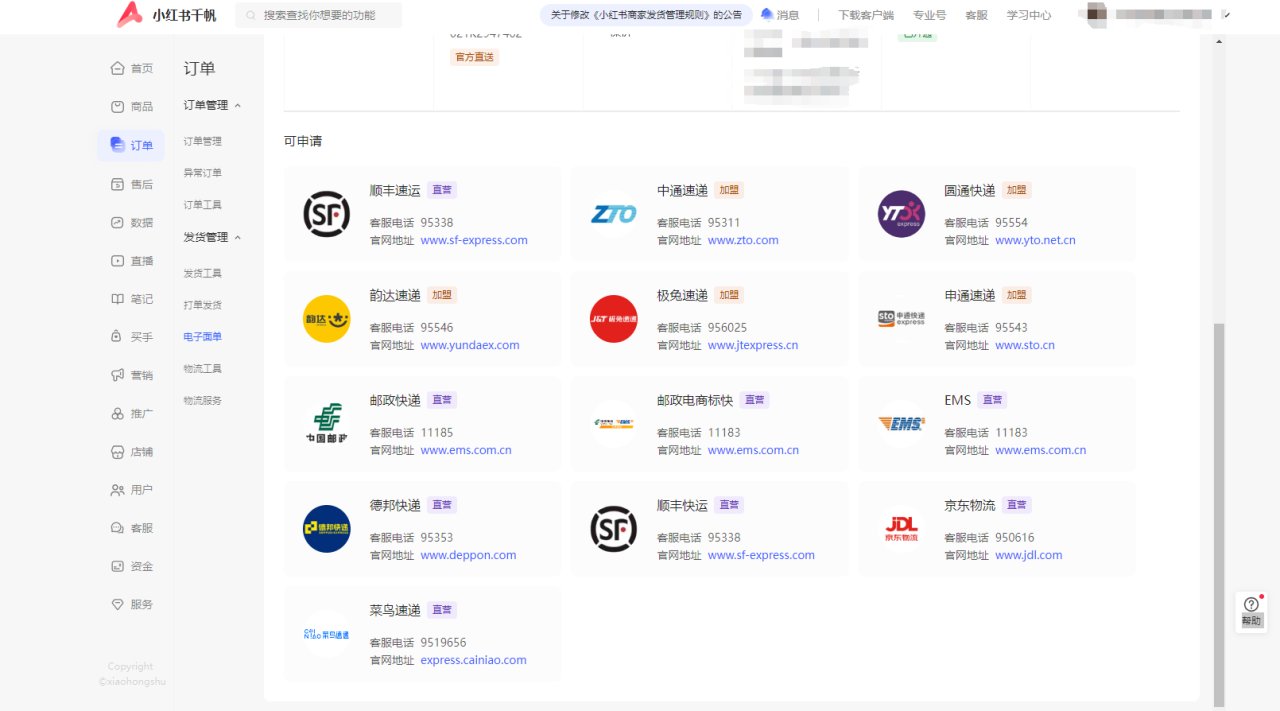Viewport: 1280px width, 711px height.
Task: Open the 营销 marketing megaphone icon
Action: 117,375
